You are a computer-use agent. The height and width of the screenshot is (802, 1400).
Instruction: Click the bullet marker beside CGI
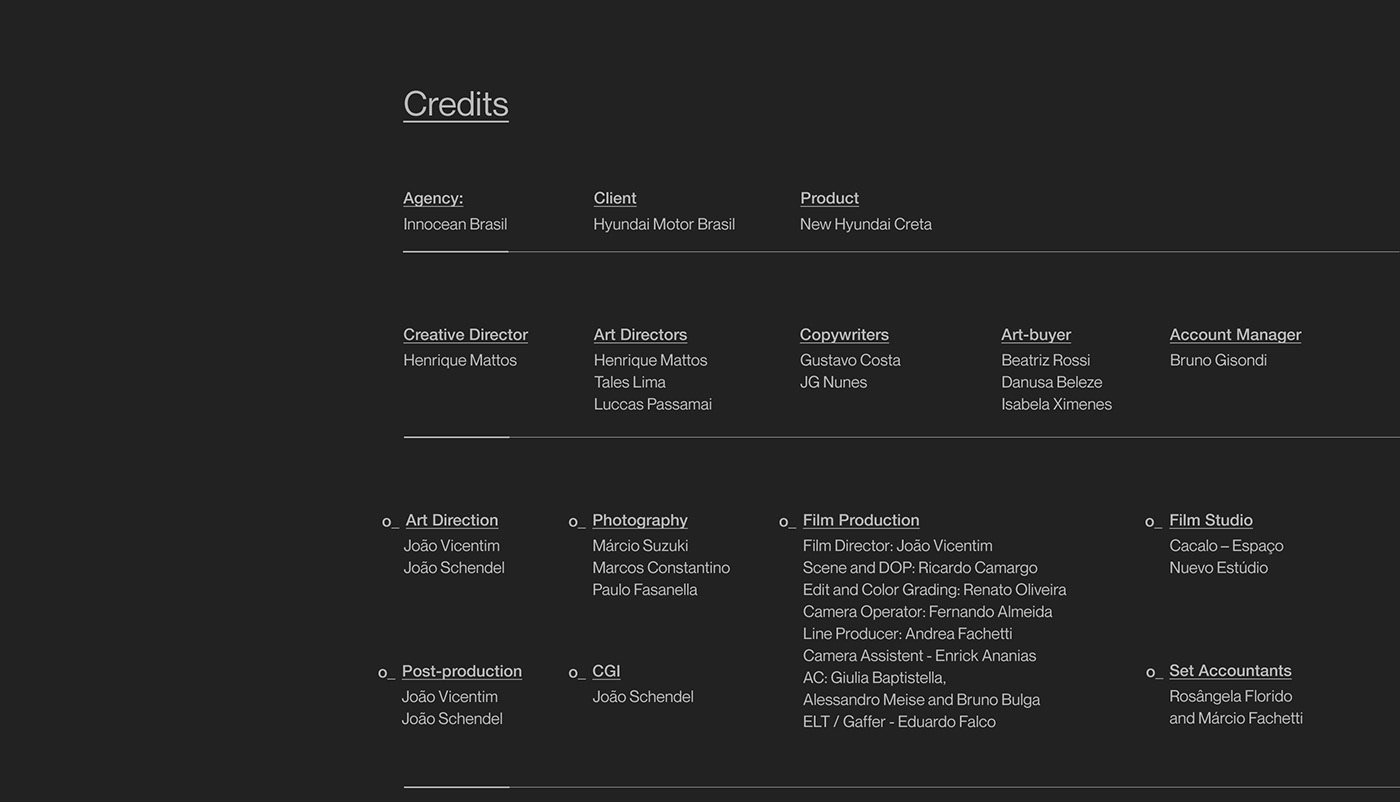(576, 673)
